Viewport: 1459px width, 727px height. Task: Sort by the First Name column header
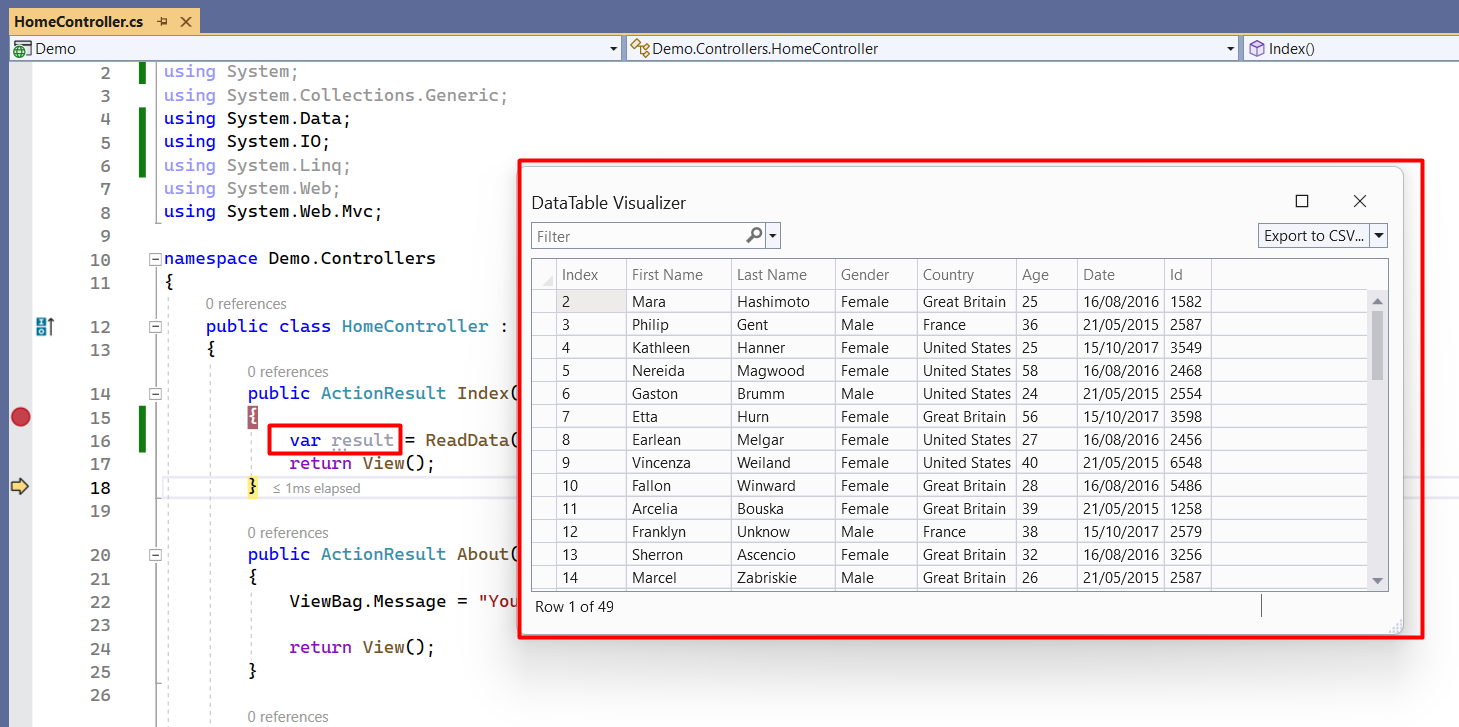(x=679, y=275)
